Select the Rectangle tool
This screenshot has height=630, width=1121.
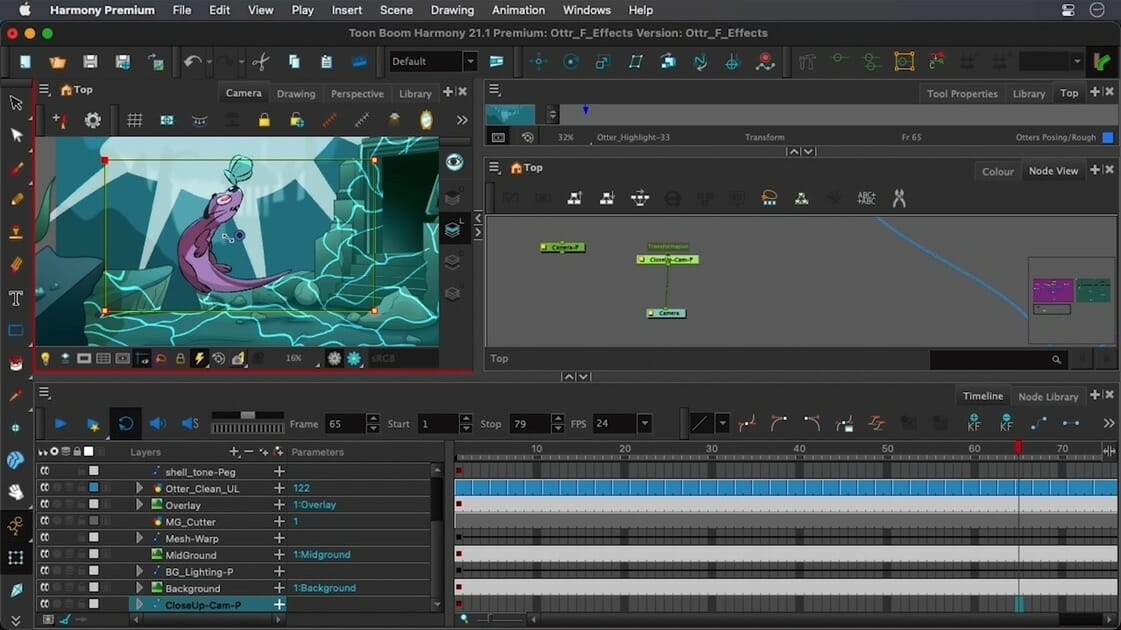pyautogui.click(x=16, y=331)
